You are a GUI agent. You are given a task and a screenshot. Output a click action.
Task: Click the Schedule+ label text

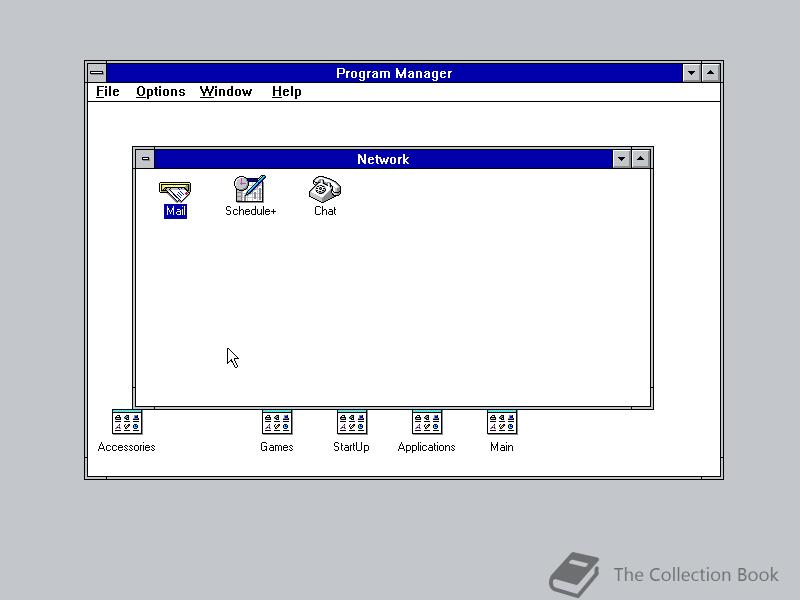[251, 211]
